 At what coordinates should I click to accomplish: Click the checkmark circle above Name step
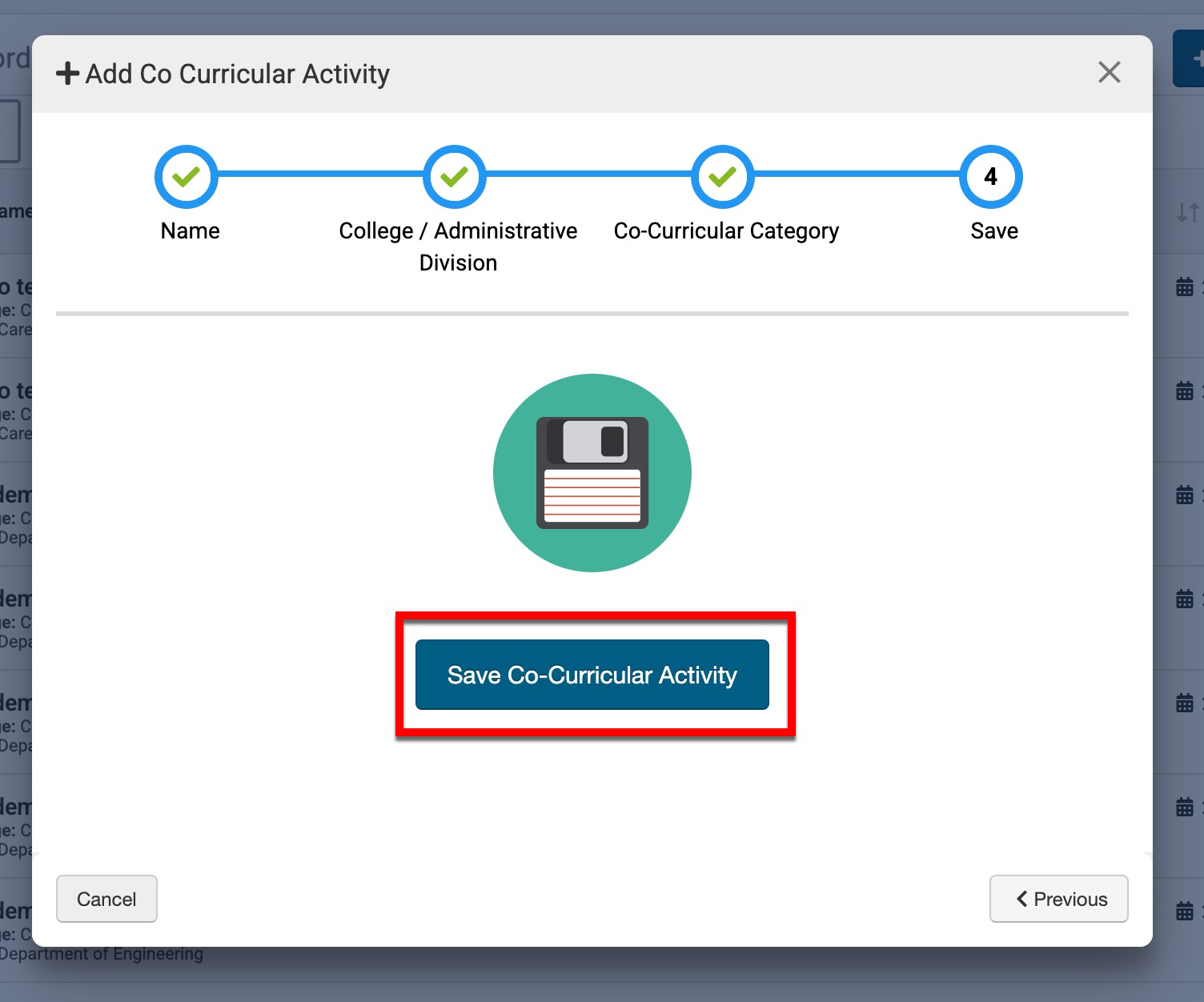tap(187, 177)
